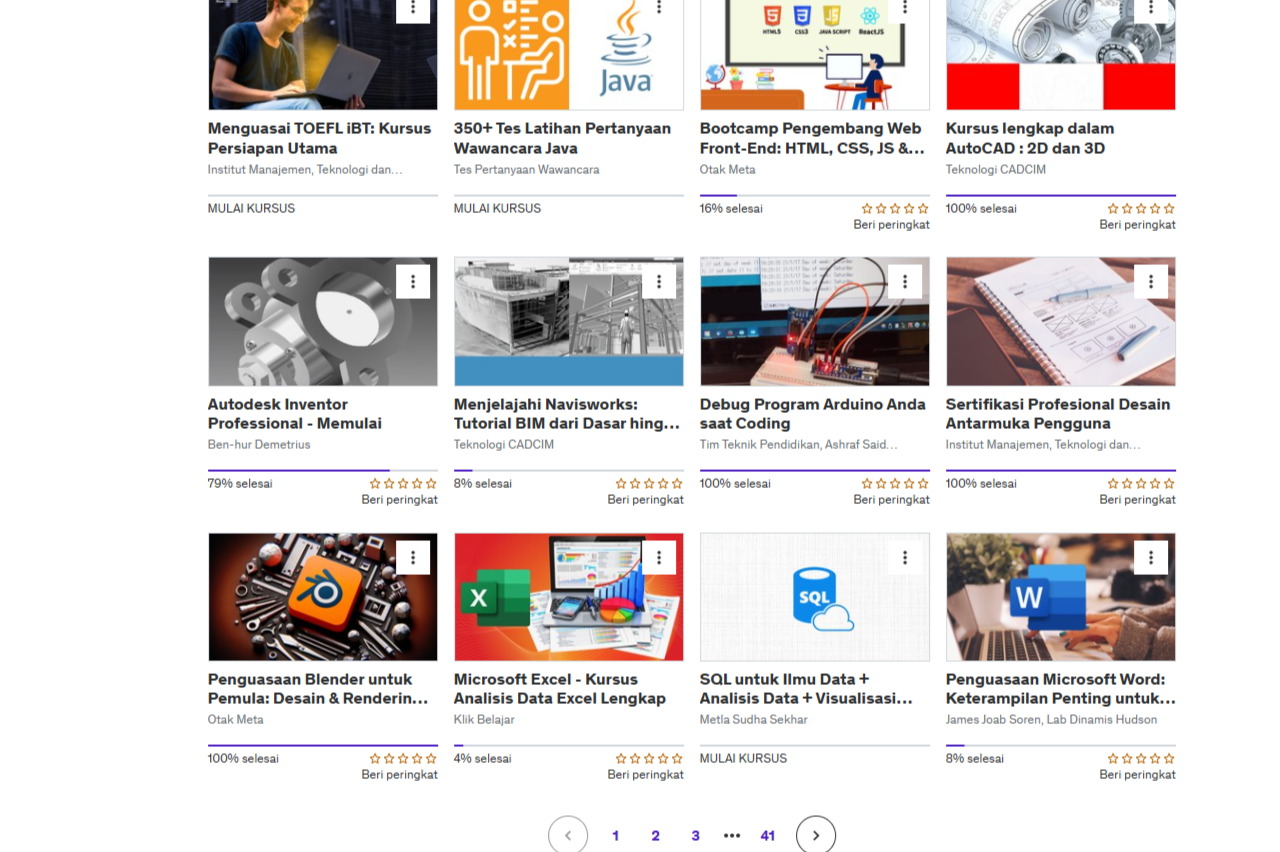Go to page 2 of courses

coord(655,836)
